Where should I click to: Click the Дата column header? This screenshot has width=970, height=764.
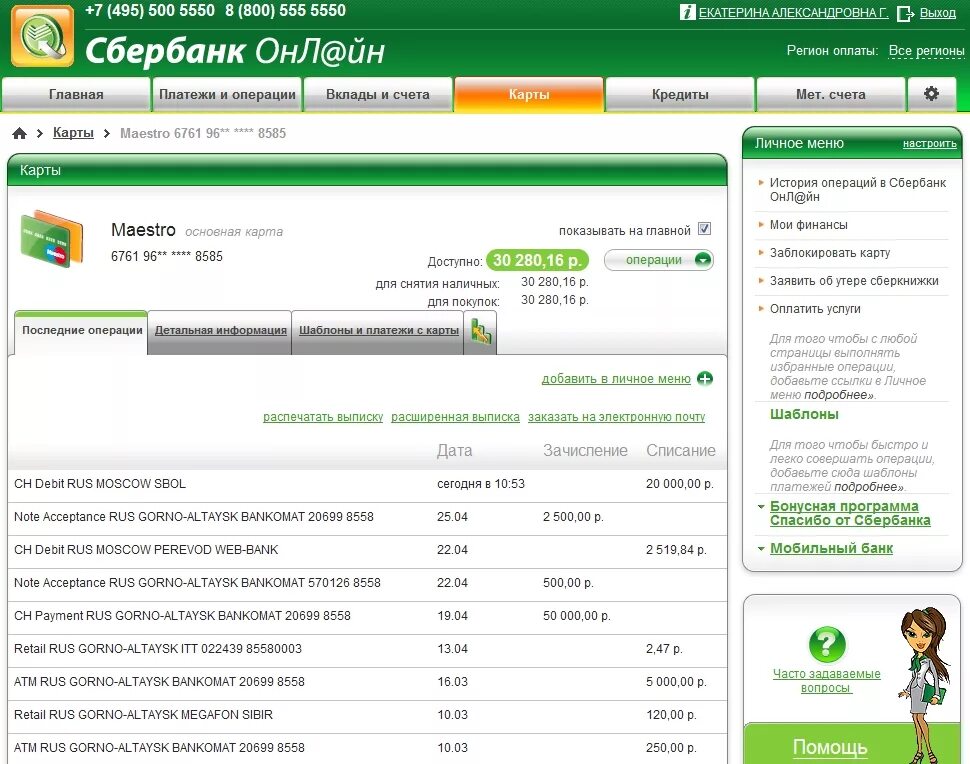pyautogui.click(x=454, y=450)
